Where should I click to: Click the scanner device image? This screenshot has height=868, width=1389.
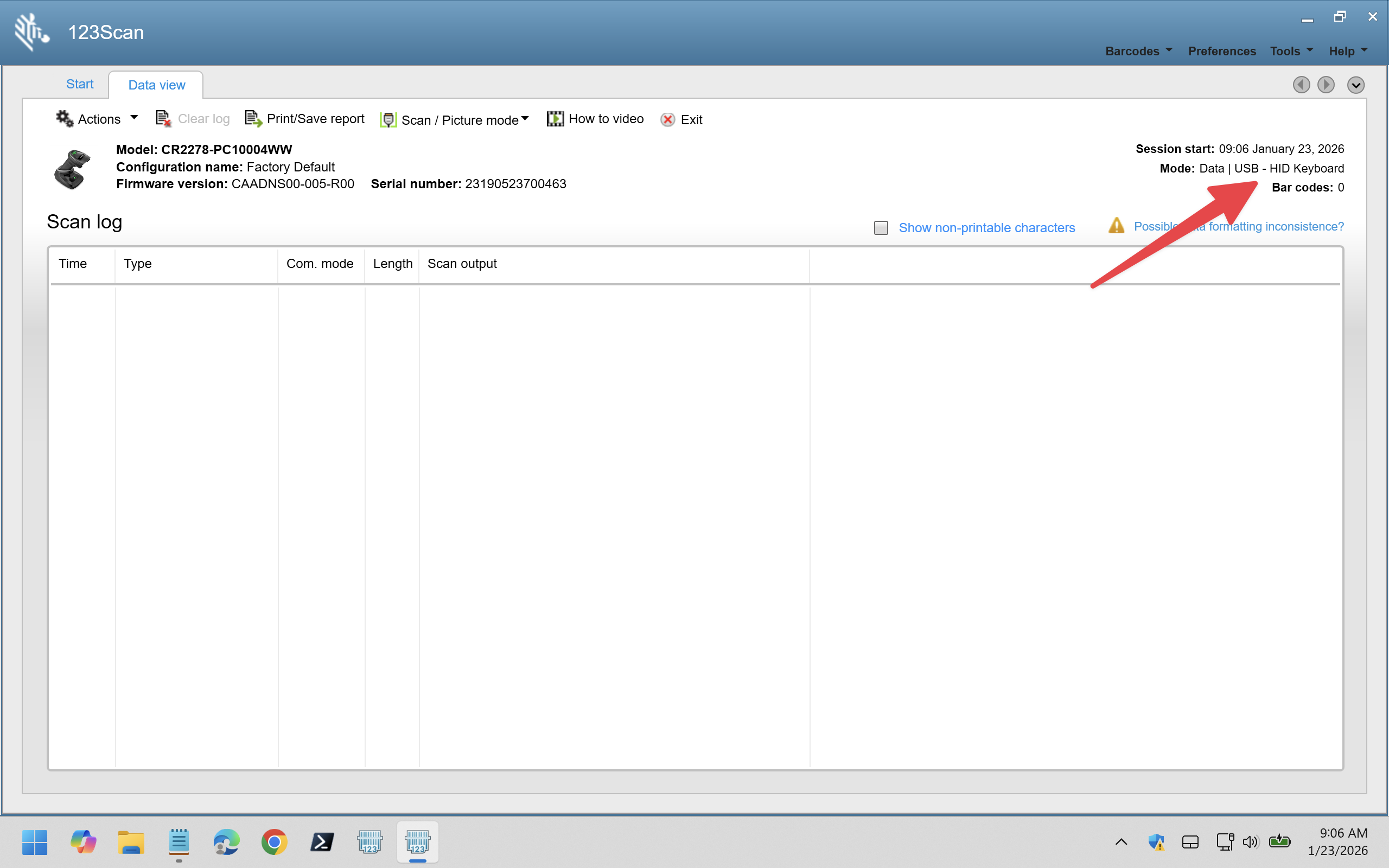[x=72, y=169]
